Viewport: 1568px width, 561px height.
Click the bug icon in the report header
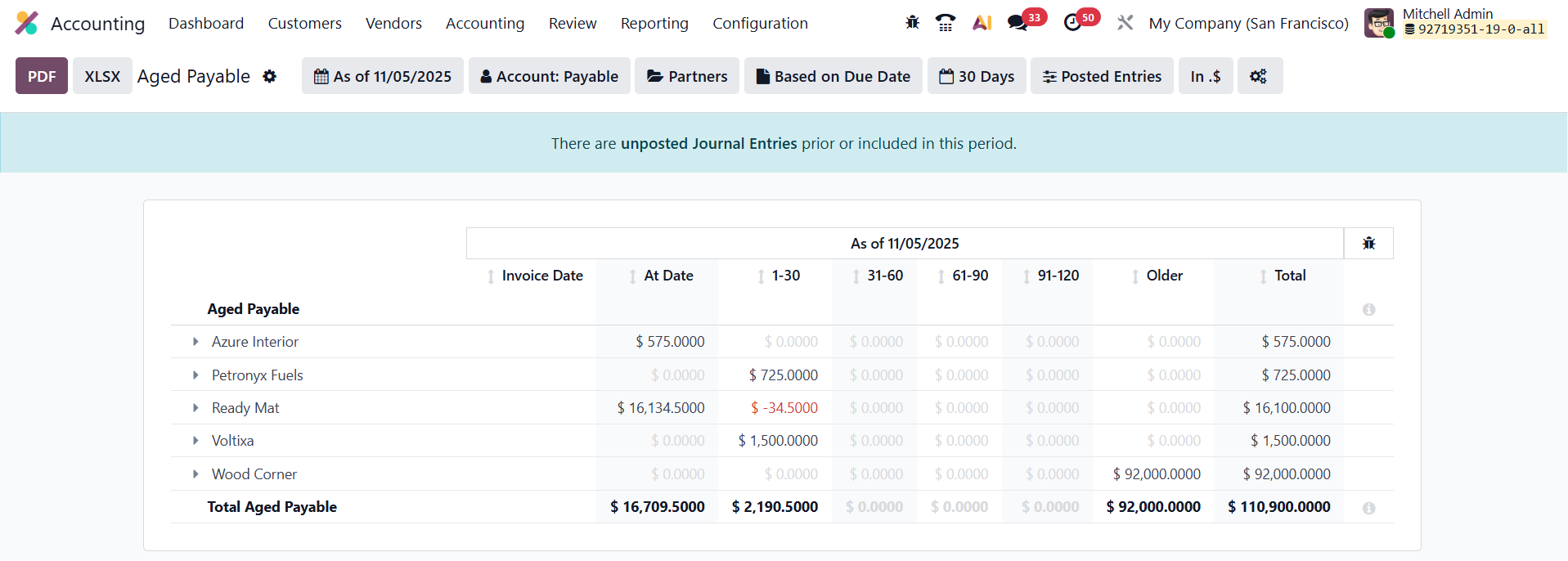(1368, 243)
